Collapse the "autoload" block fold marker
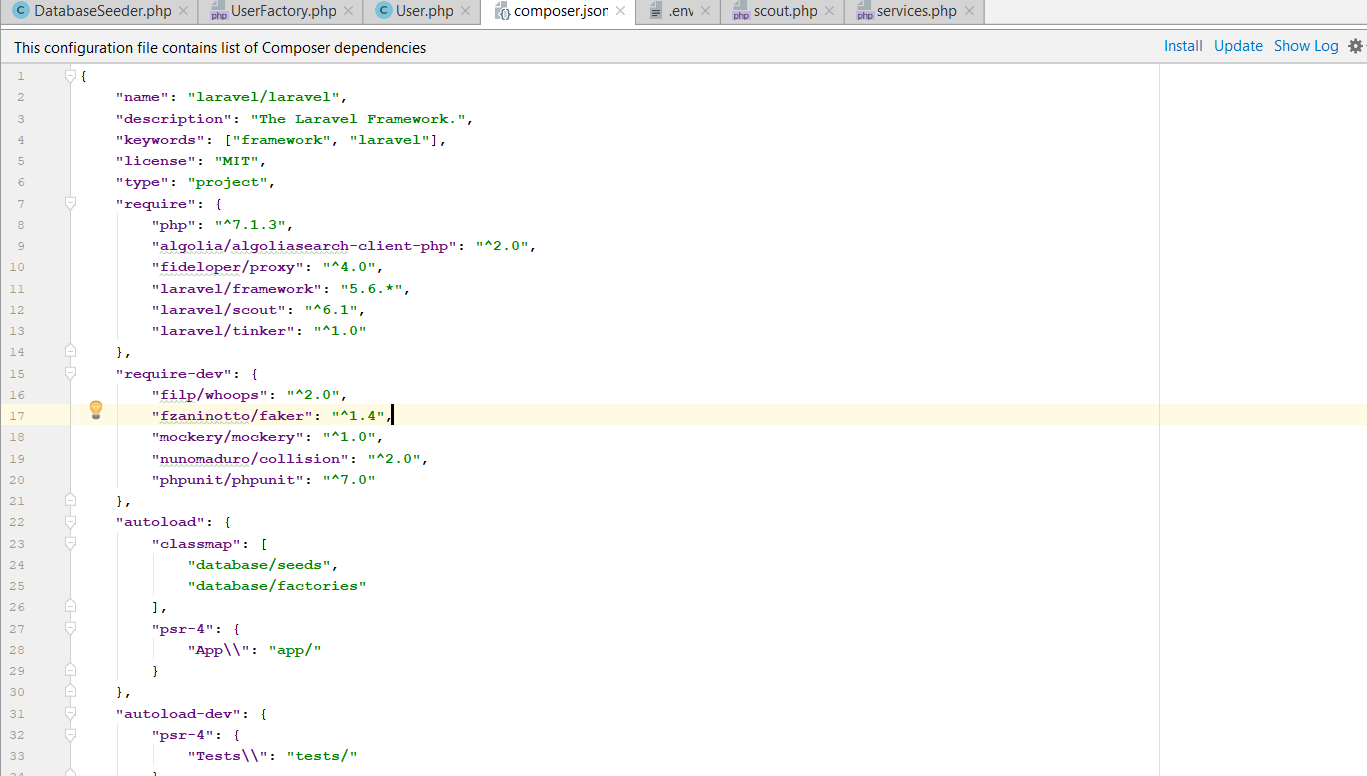This screenshot has height=776, width=1367. (70, 522)
